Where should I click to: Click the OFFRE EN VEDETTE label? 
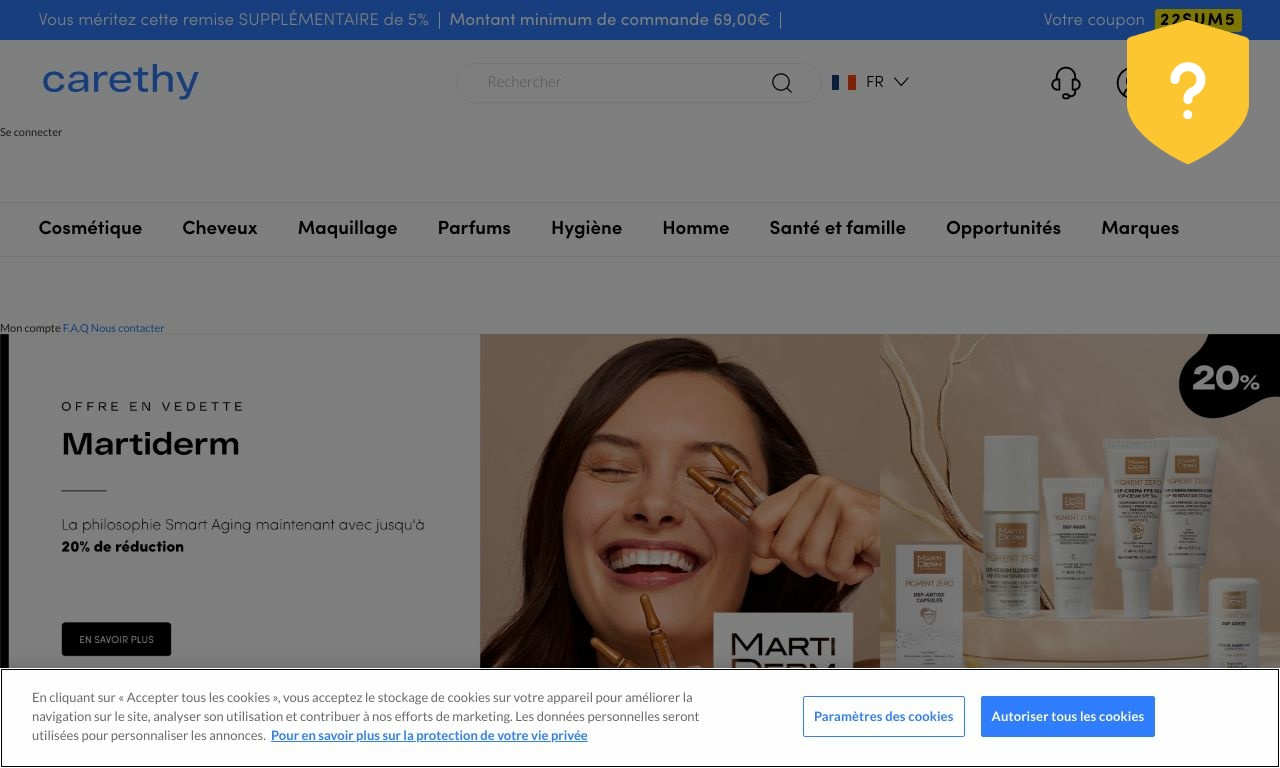pos(152,406)
